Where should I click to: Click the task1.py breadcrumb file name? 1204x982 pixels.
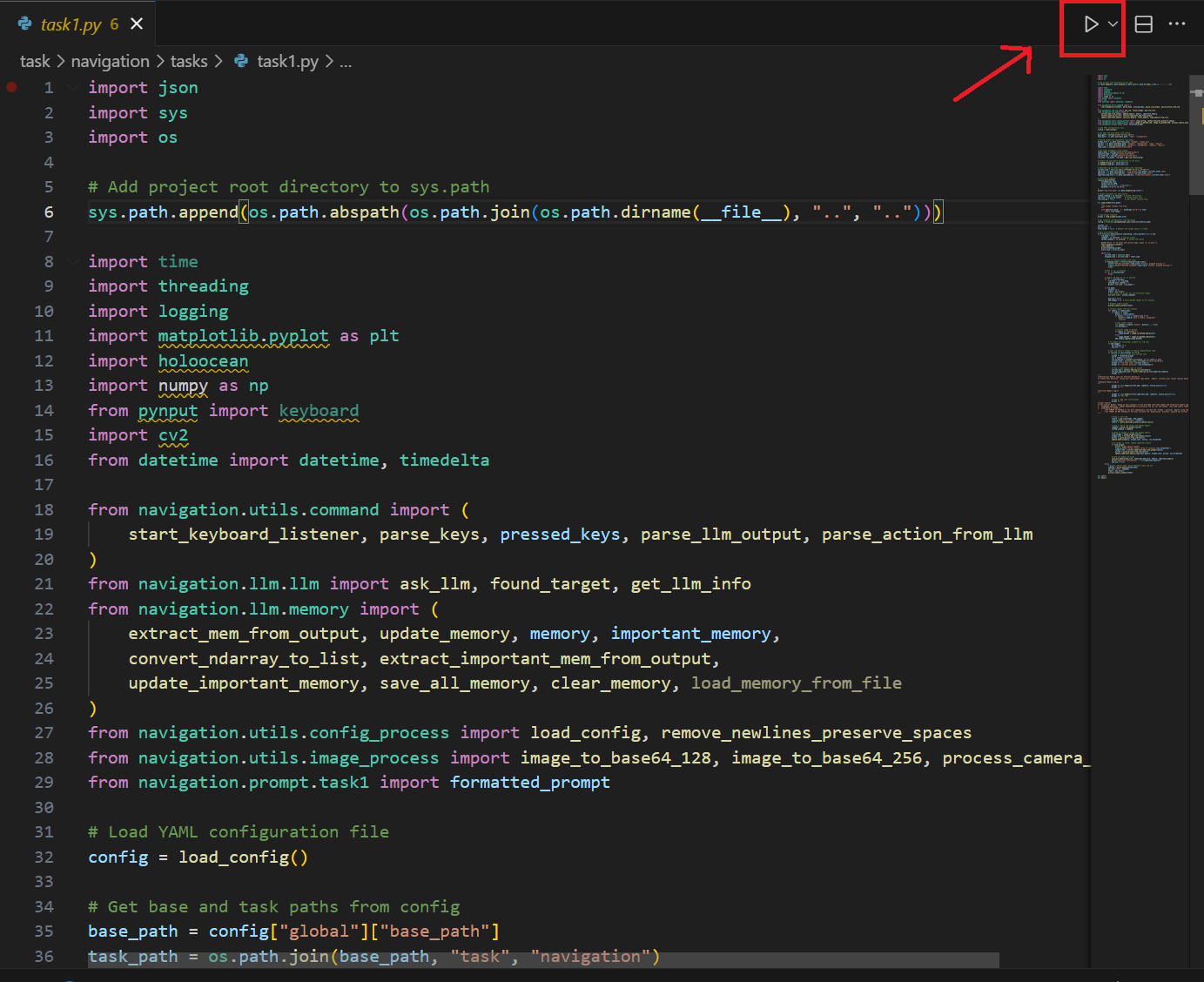tap(287, 61)
